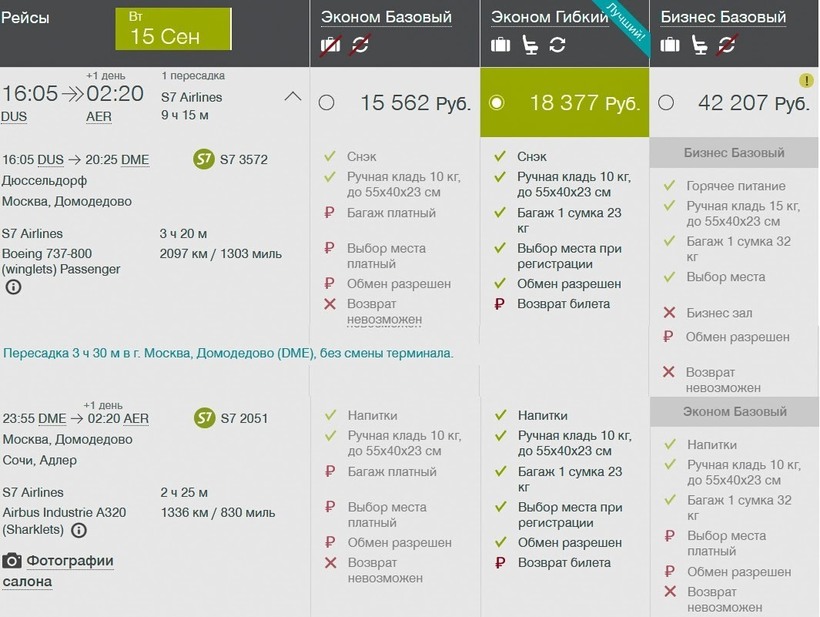Select the 15 562 Руб. Эконом Базовый fare
Image resolution: width=820 pixels, height=617 pixels.
pyautogui.click(x=326, y=102)
